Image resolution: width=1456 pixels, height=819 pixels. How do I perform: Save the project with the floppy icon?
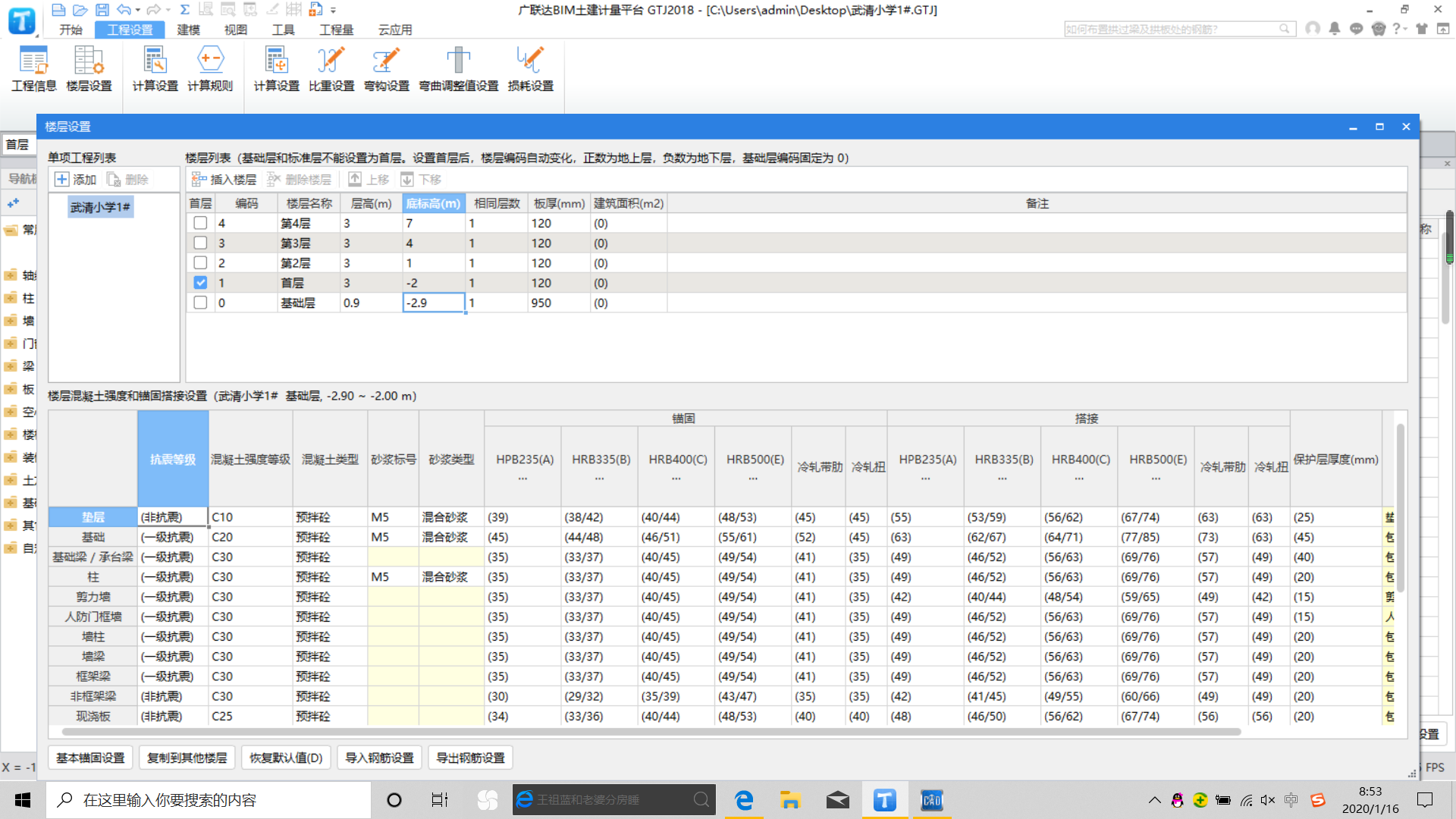point(102,10)
